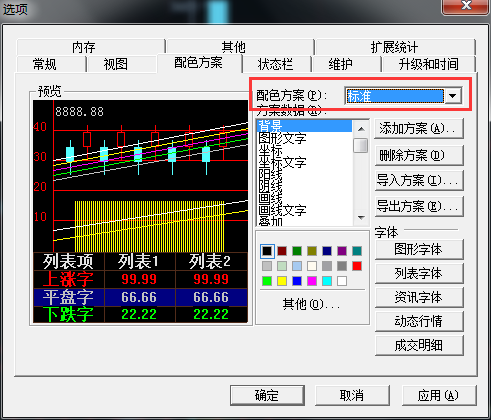Click the list scrollbar thumb
The image size is (491, 420).
coord(361,145)
